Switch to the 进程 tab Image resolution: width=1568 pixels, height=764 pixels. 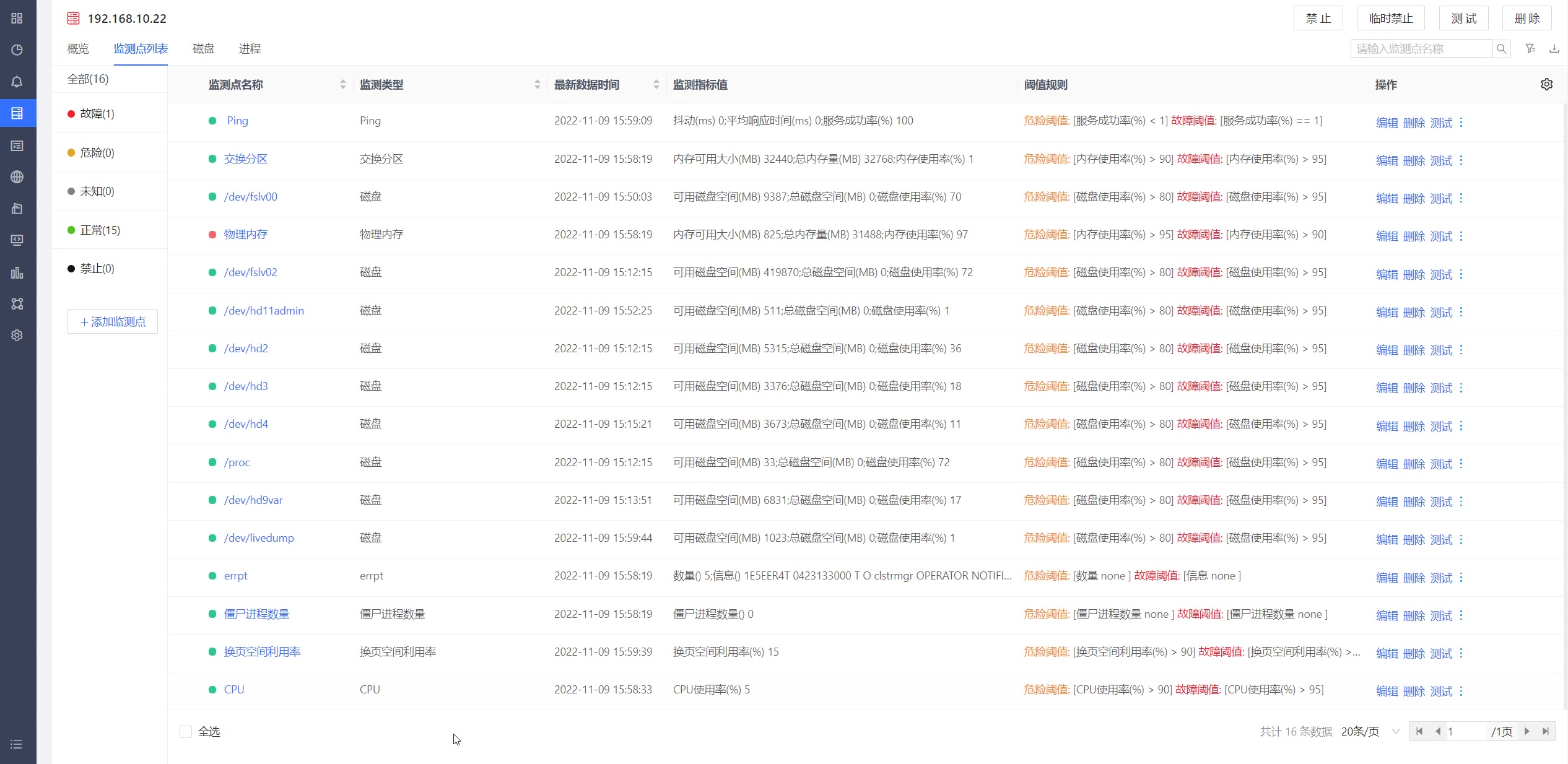pos(250,49)
